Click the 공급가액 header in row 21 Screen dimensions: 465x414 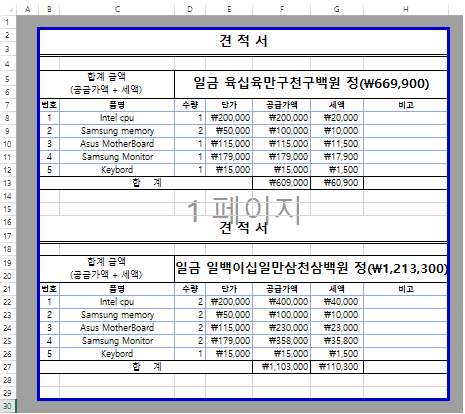pyautogui.click(x=282, y=289)
